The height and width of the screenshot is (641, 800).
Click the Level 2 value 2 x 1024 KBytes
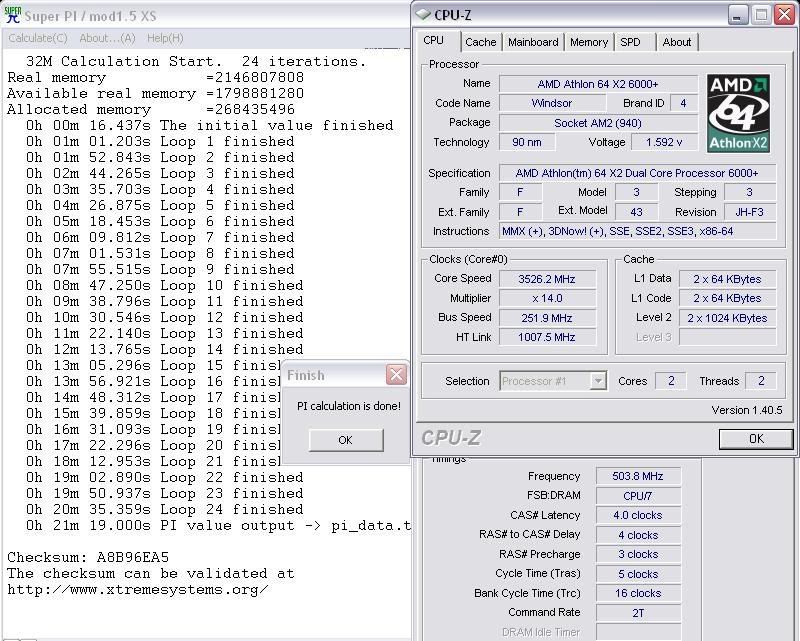click(727, 318)
